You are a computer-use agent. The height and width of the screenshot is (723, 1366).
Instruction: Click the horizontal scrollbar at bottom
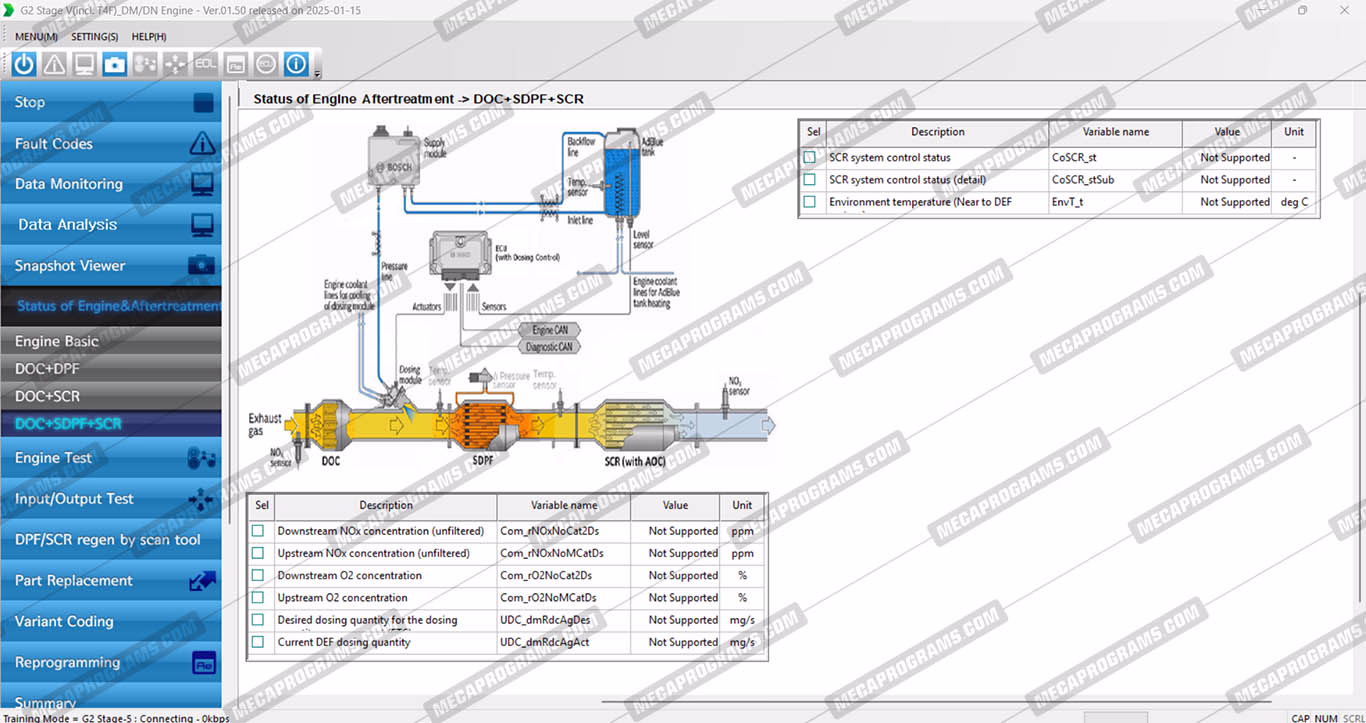(x=900, y=702)
